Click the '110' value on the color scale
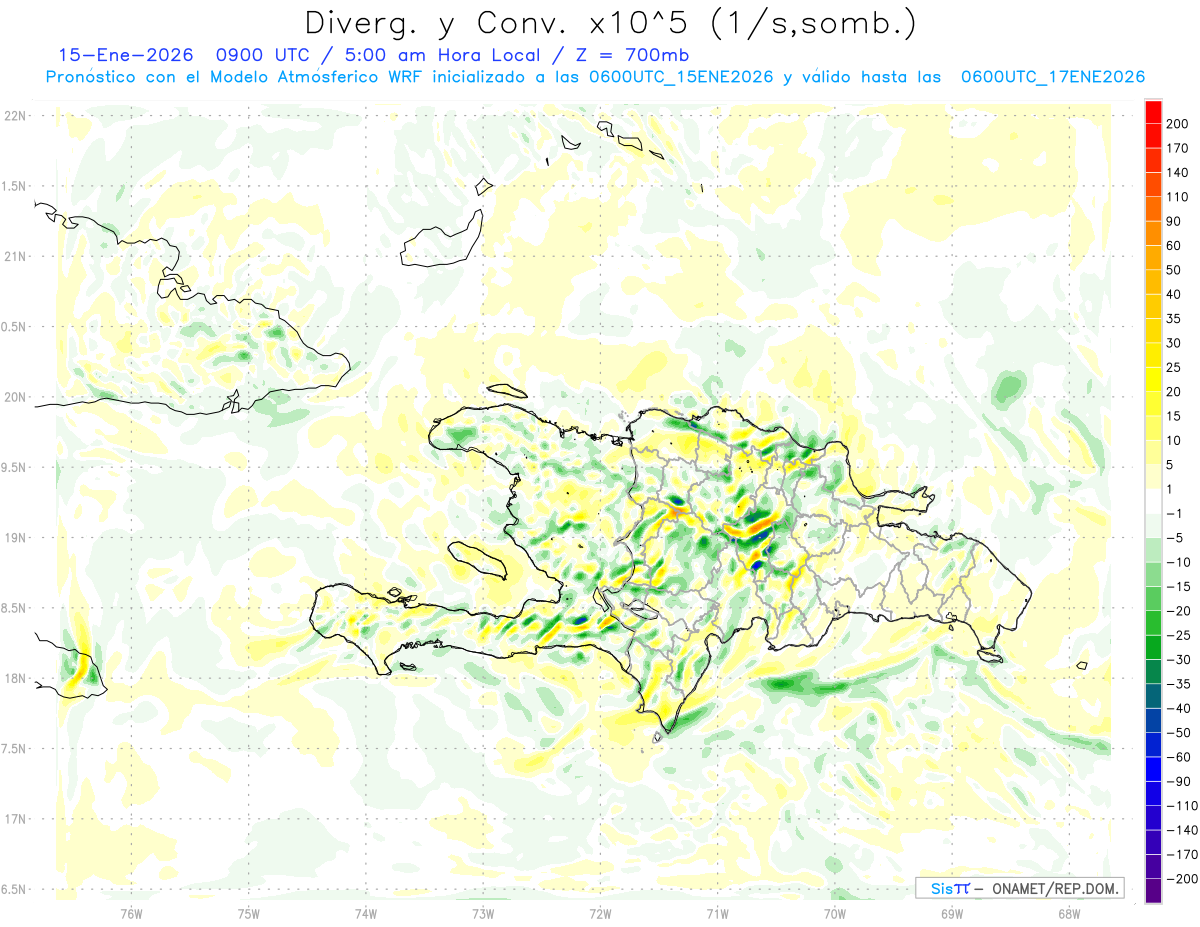The height and width of the screenshot is (927, 1200). point(1178,197)
